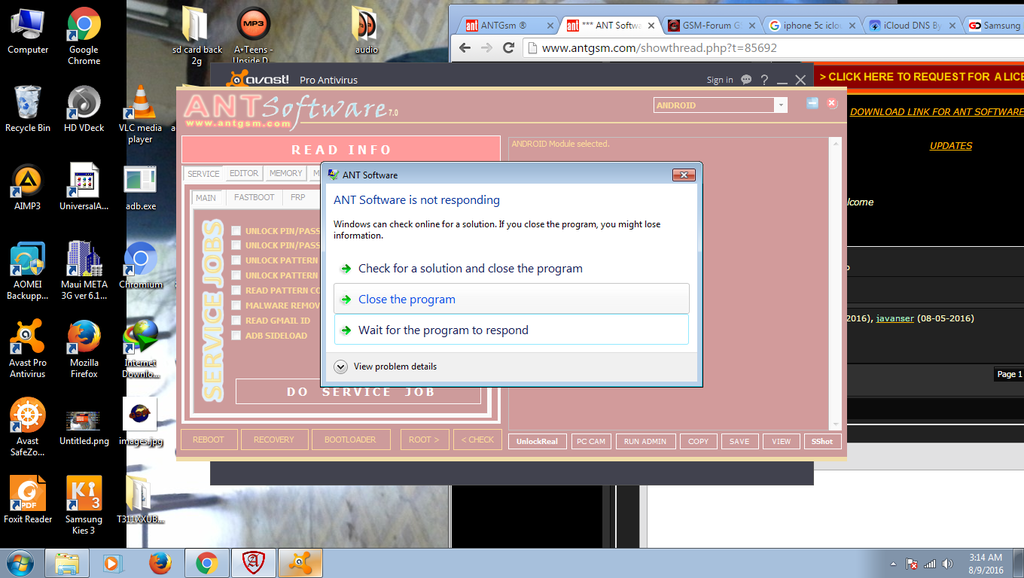Image resolution: width=1024 pixels, height=578 pixels.
Task: Show hidden tray icons arrow
Action: [x=893, y=564]
